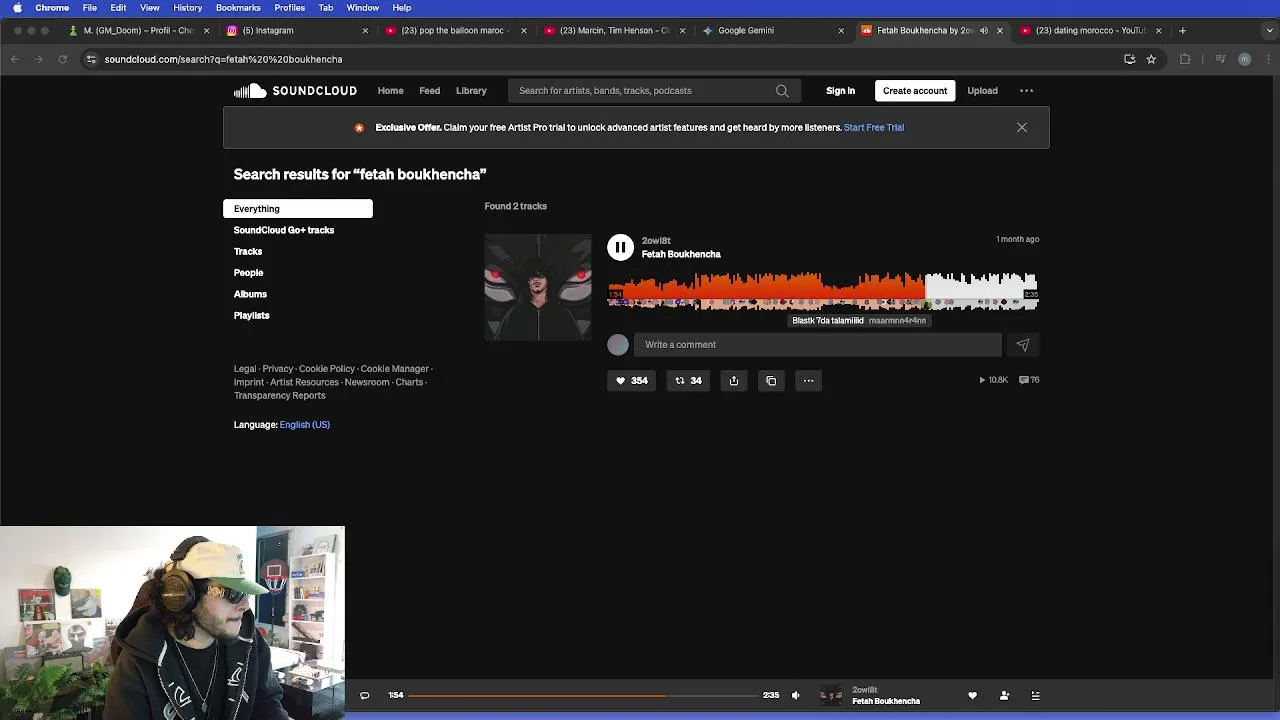Toggle repeat in the bottom player
1280x720 pixels.
364,695
